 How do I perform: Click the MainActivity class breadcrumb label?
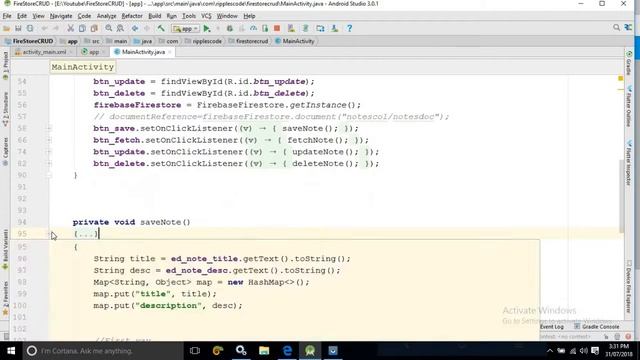coord(83,67)
